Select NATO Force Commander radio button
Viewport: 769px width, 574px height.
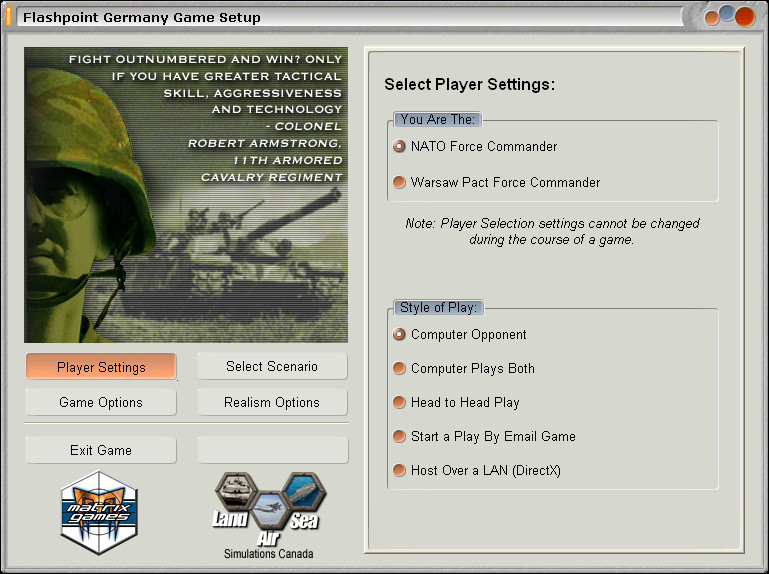click(x=399, y=146)
